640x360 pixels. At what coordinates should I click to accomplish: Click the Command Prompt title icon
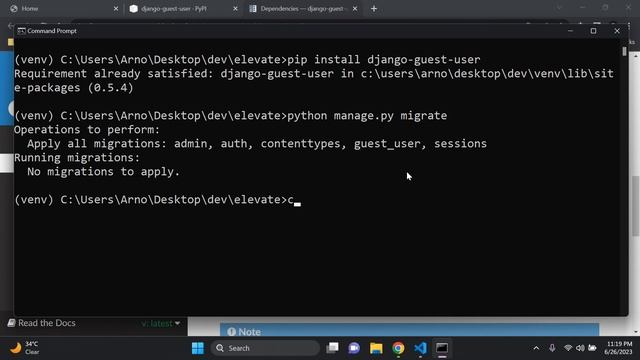click(21, 31)
